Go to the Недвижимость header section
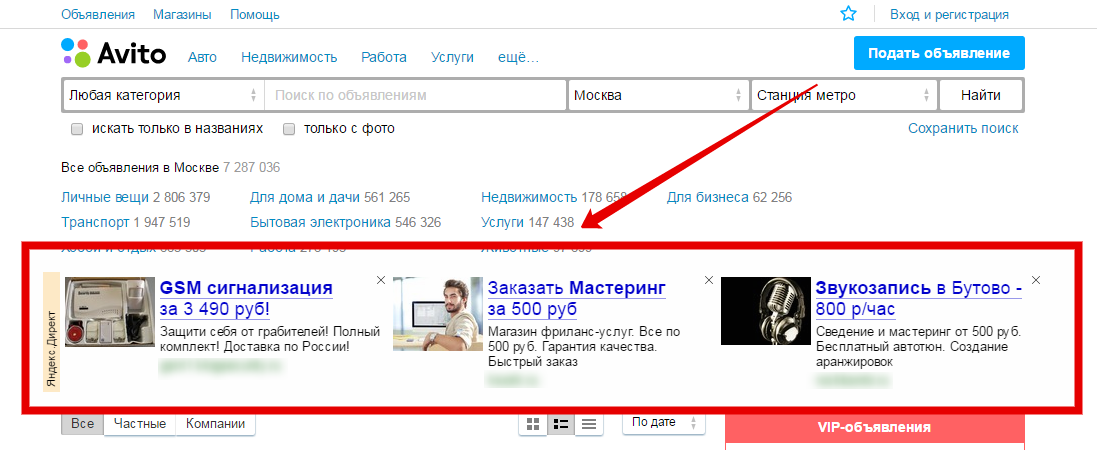Image resolution: width=1097 pixels, height=450 pixels. [x=289, y=57]
